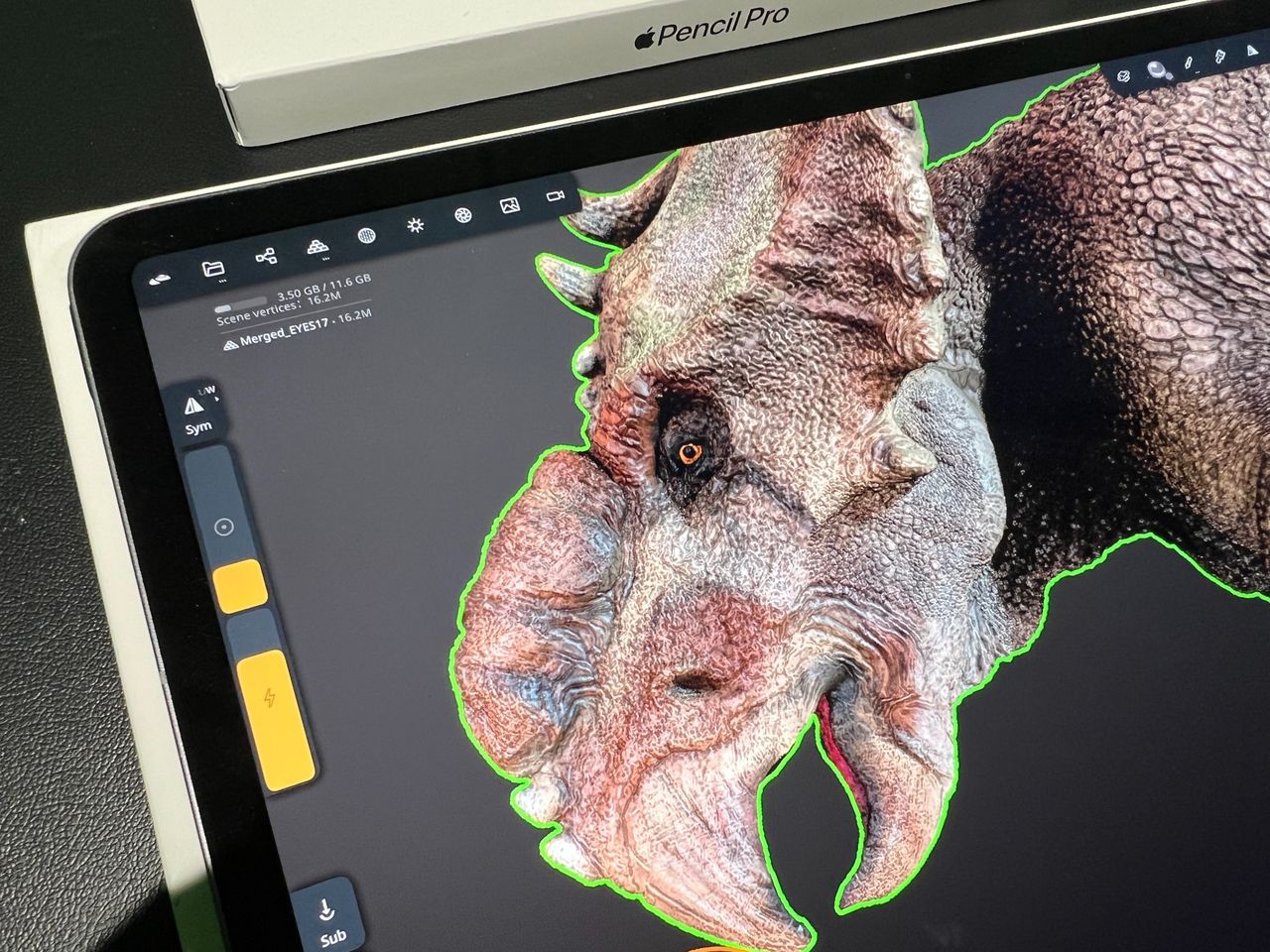The width and height of the screenshot is (1270, 952).
Task: Open the matcap sphere painting menu
Action: 1157,69
